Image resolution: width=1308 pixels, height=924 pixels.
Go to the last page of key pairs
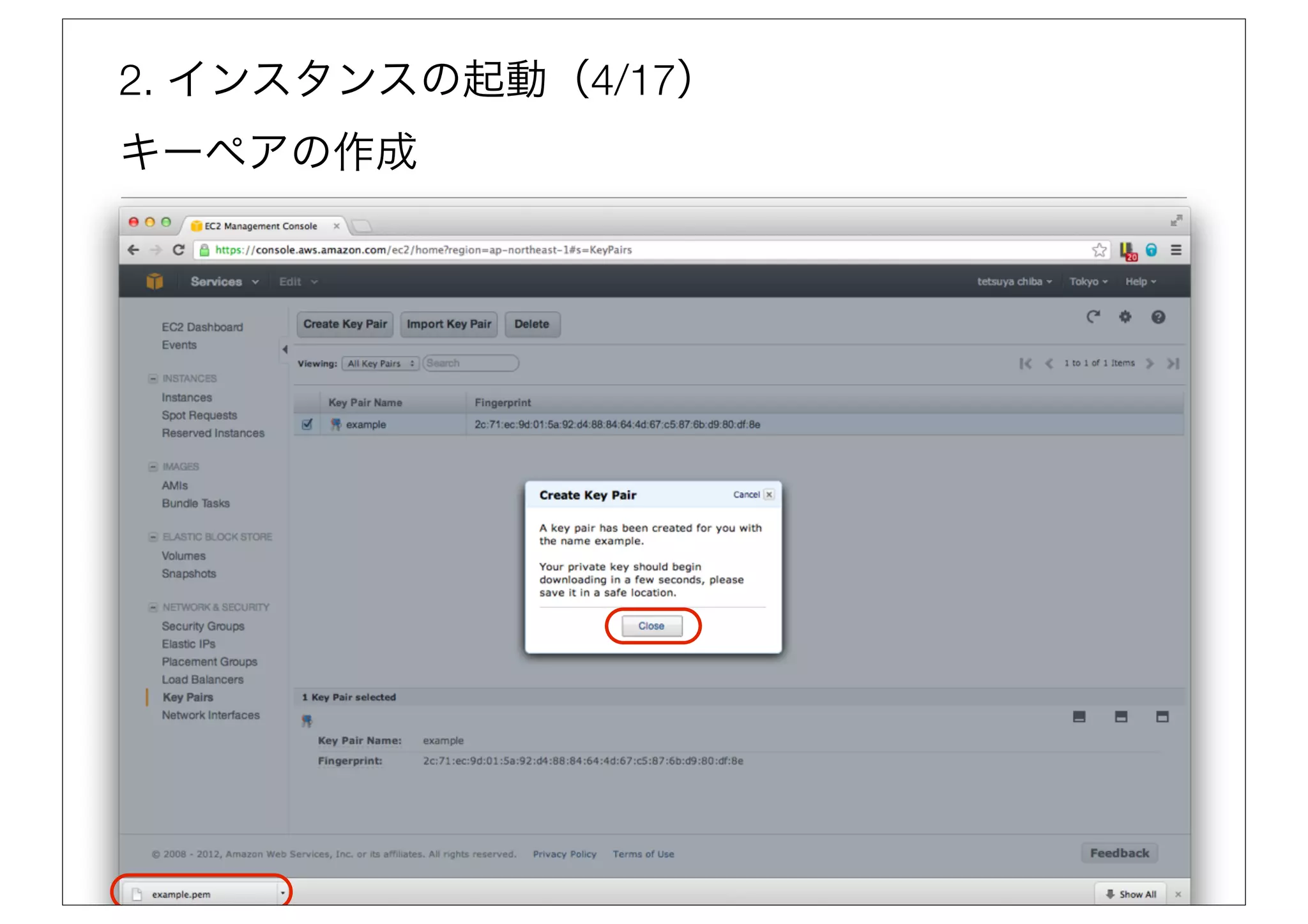click(1173, 363)
